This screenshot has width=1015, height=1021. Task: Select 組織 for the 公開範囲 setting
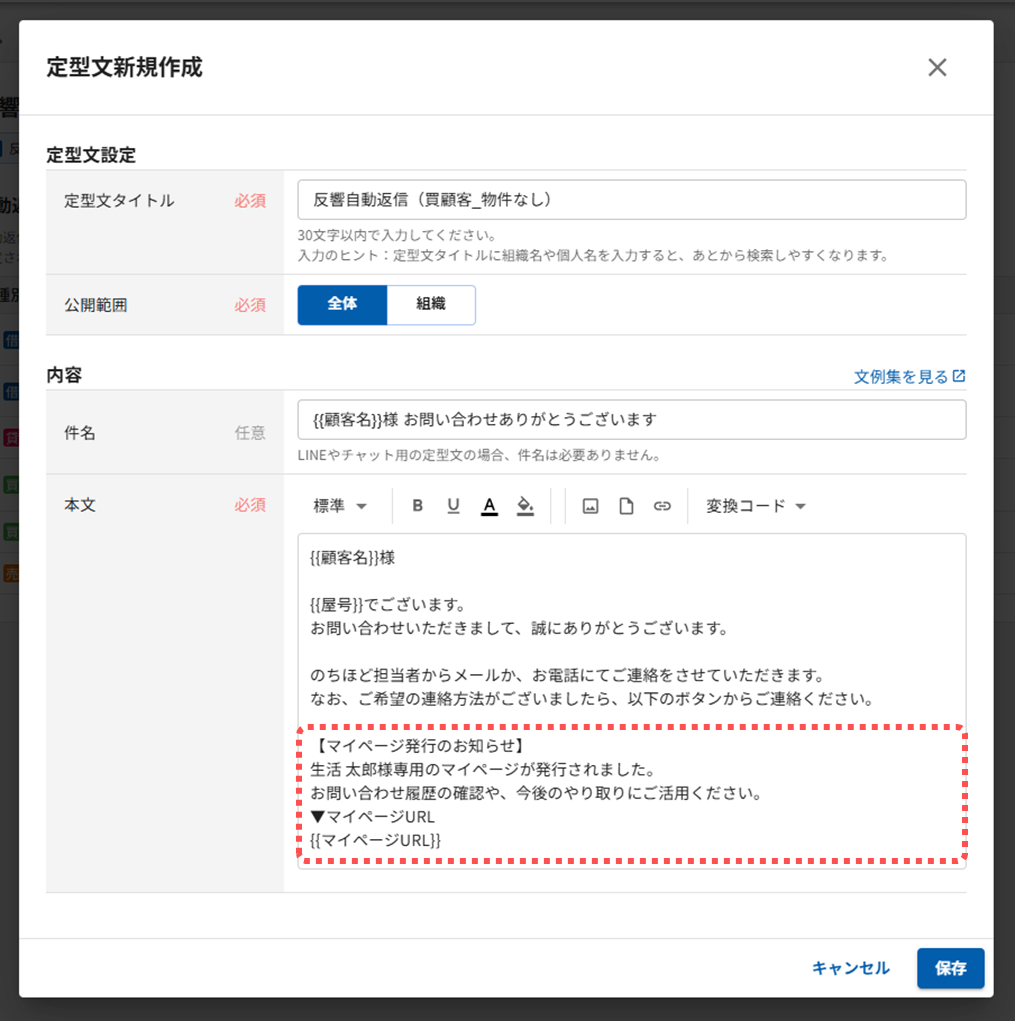tap(431, 304)
